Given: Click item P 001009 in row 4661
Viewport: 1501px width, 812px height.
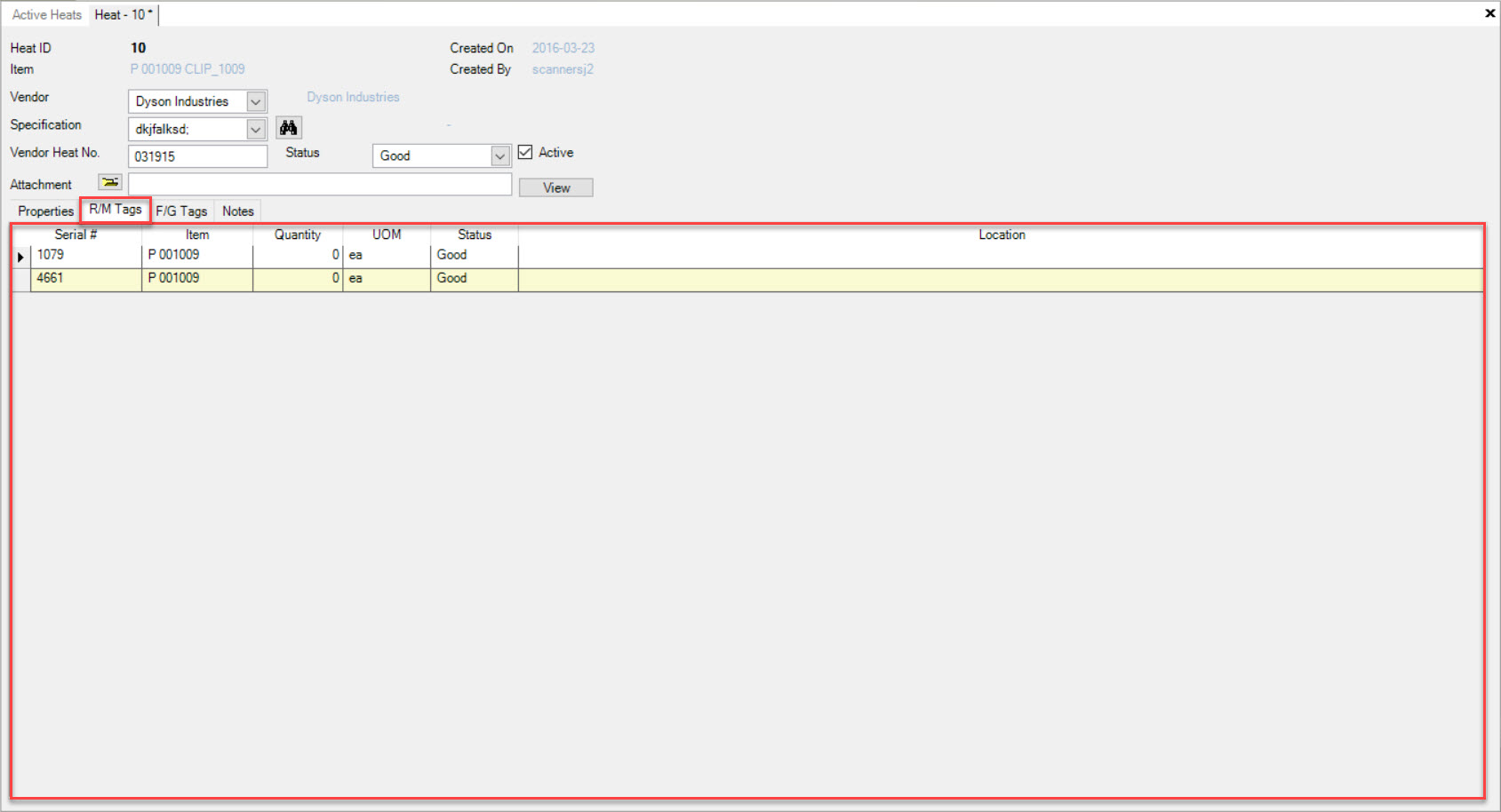Looking at the screenshot, I should 197,279.
